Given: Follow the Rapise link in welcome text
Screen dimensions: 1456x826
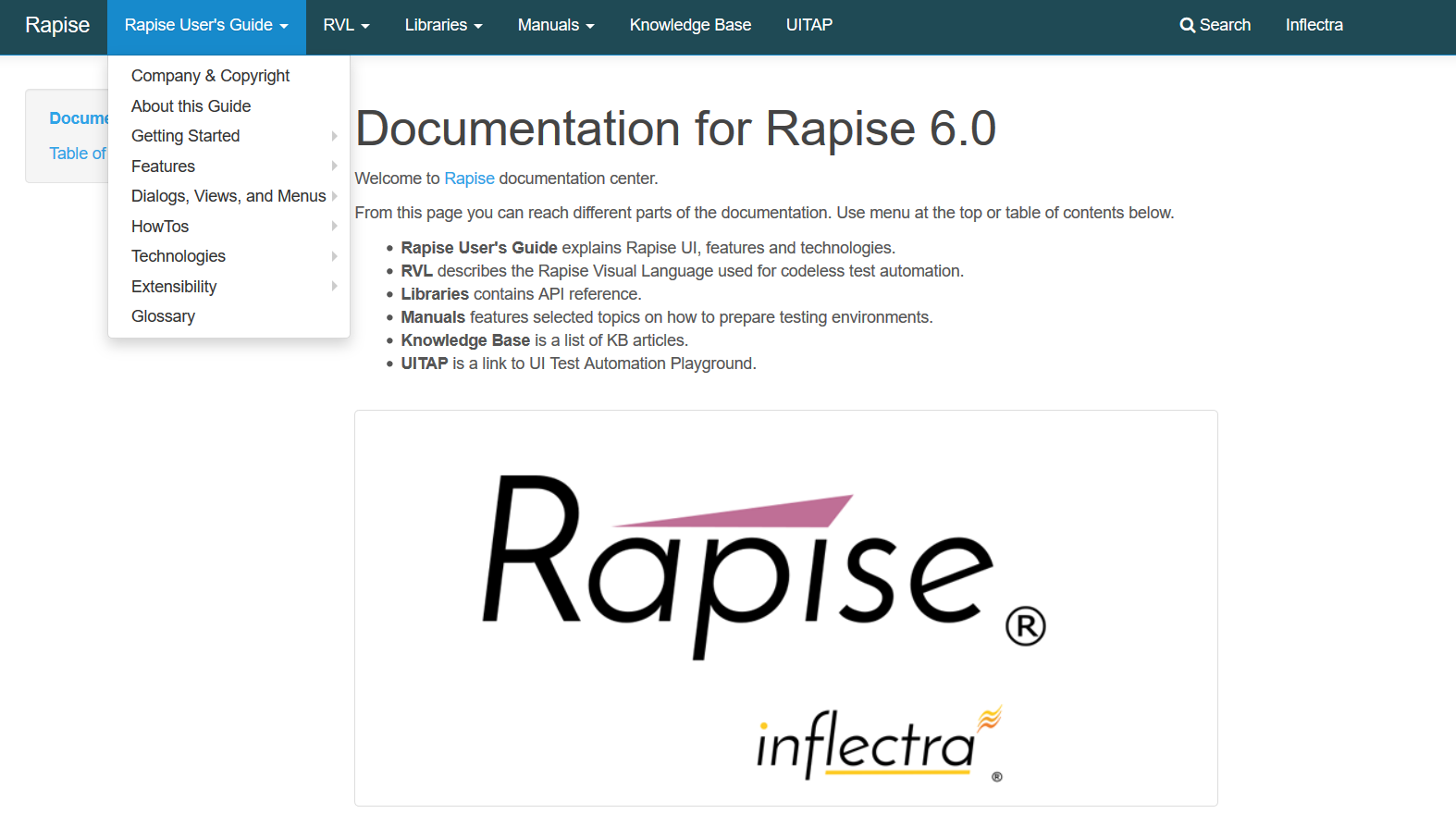Looking at the screenshot, I should pyautogui.click(x=469, y=179).
